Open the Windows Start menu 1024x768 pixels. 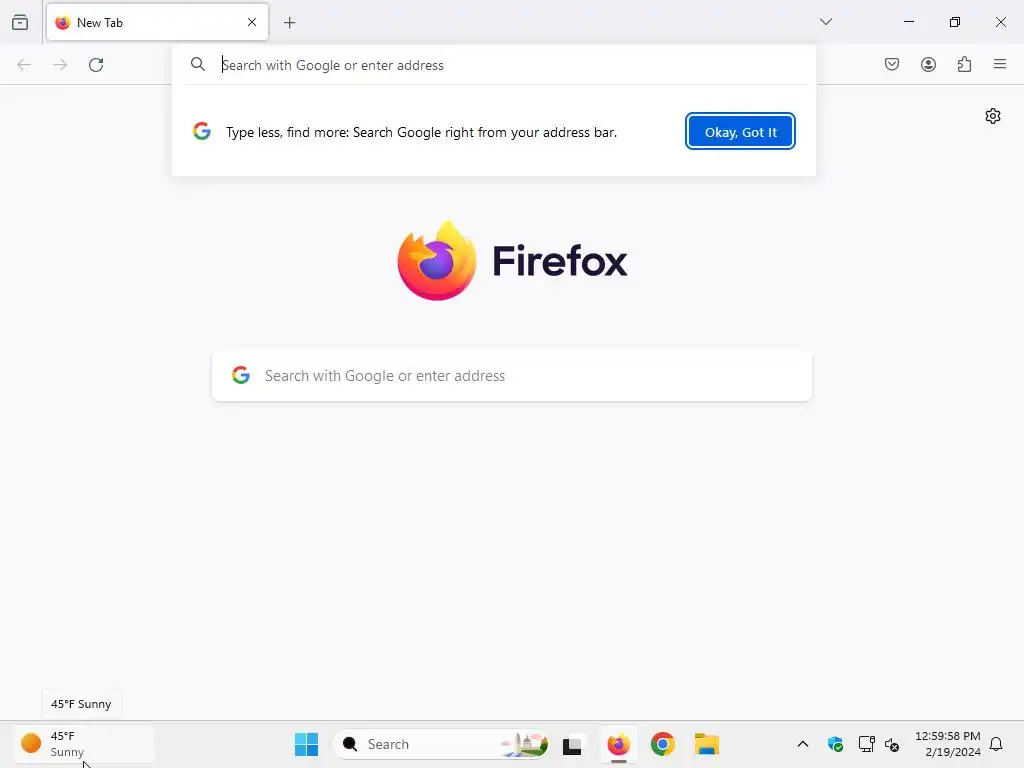point(306,744)
